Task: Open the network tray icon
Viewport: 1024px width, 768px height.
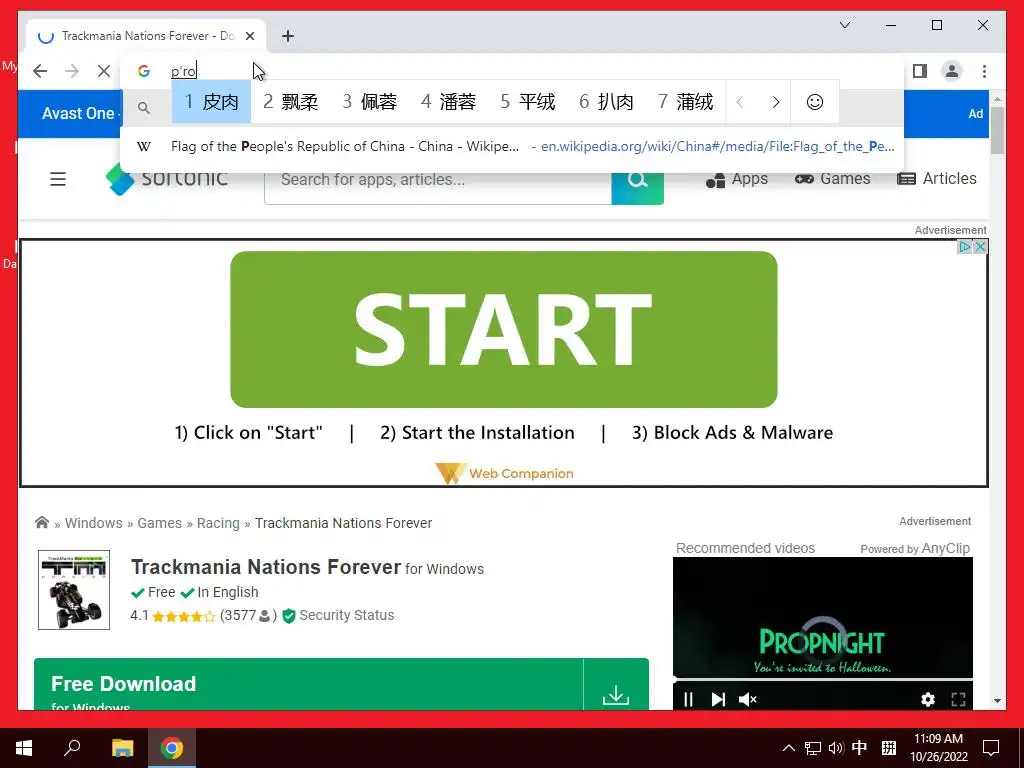Action: click(x=812, y=748)
